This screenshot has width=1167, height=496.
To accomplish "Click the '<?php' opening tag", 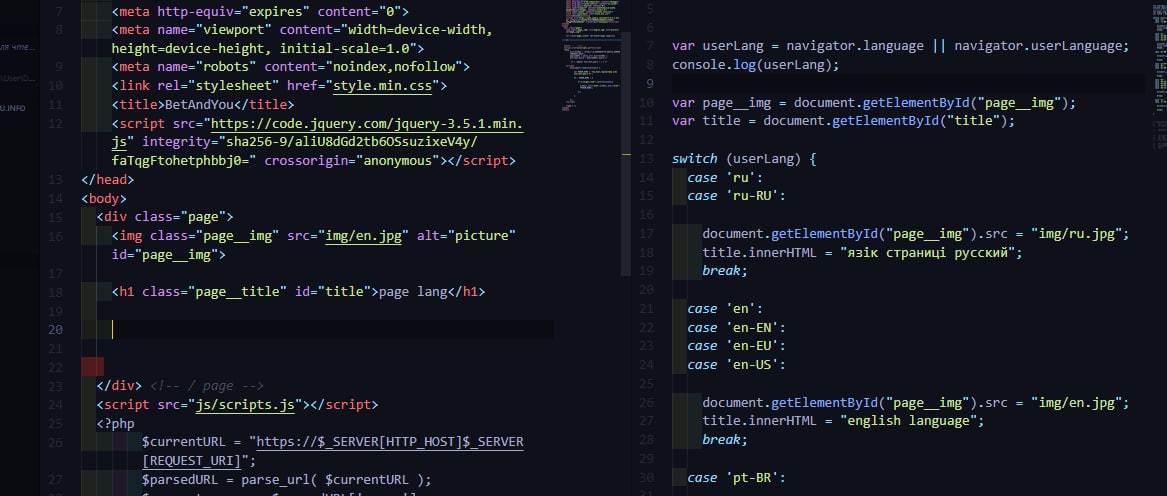I will coord(115,424).
